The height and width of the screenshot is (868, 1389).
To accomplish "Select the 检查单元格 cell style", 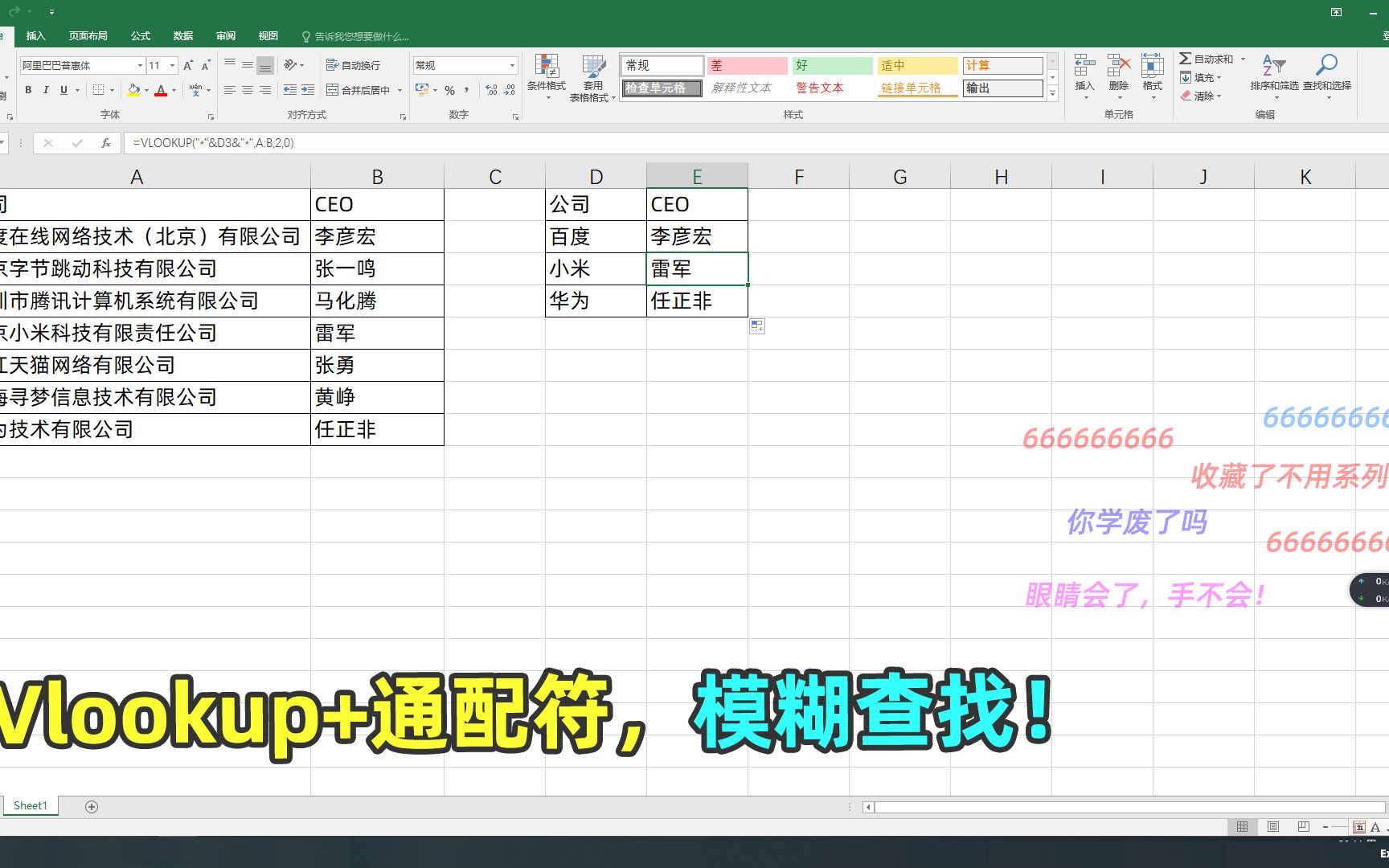I will [662, 88].
